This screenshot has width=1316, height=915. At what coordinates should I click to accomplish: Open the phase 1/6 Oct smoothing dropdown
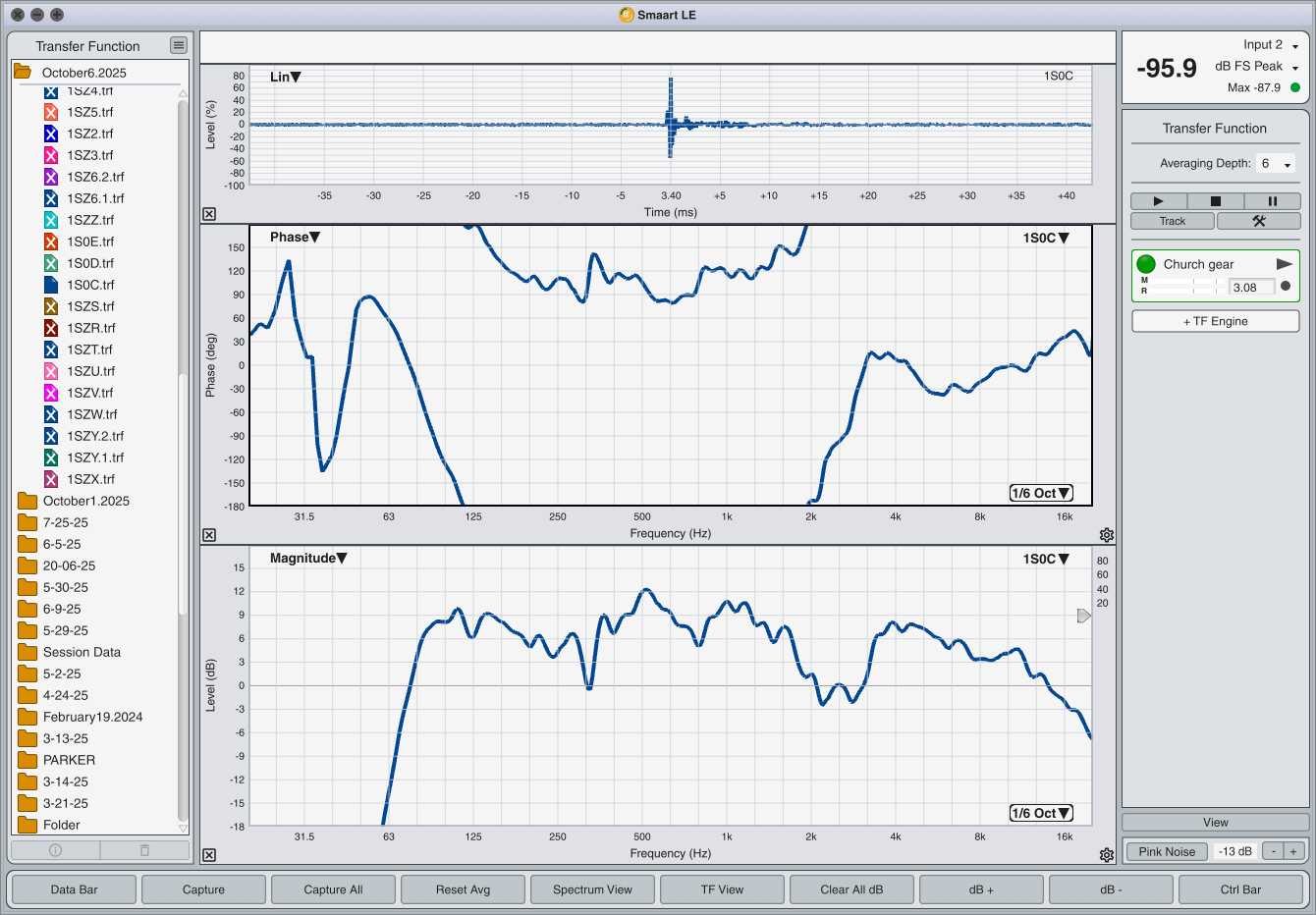click(1041, 493)
